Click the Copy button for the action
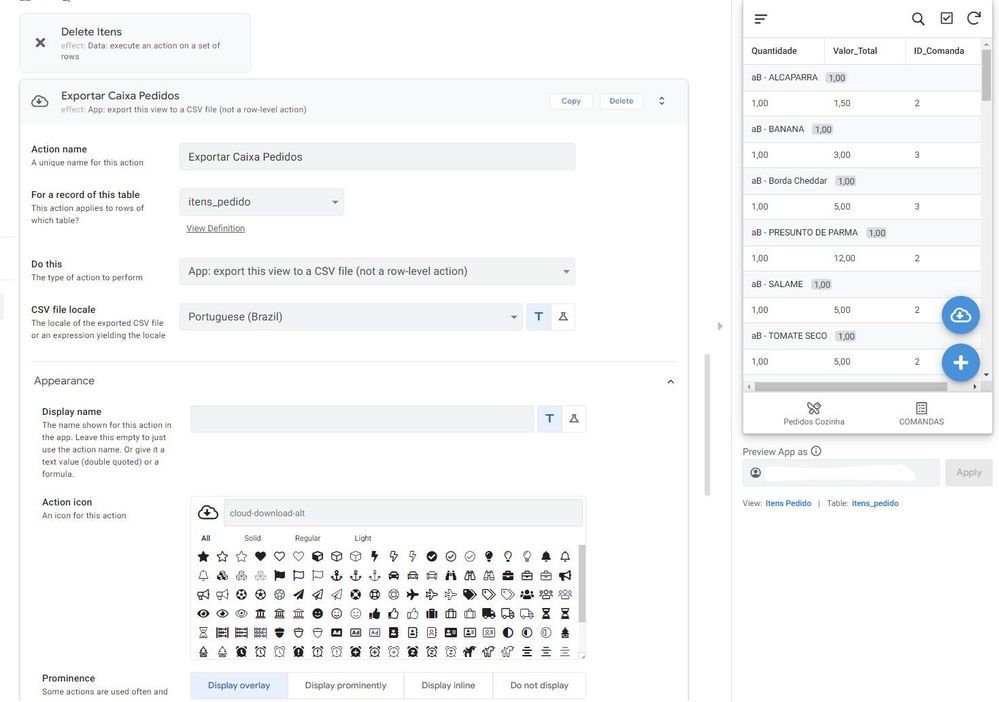Image resolution: width=999 pixels, height=702 pixels. tap(571, 101)
